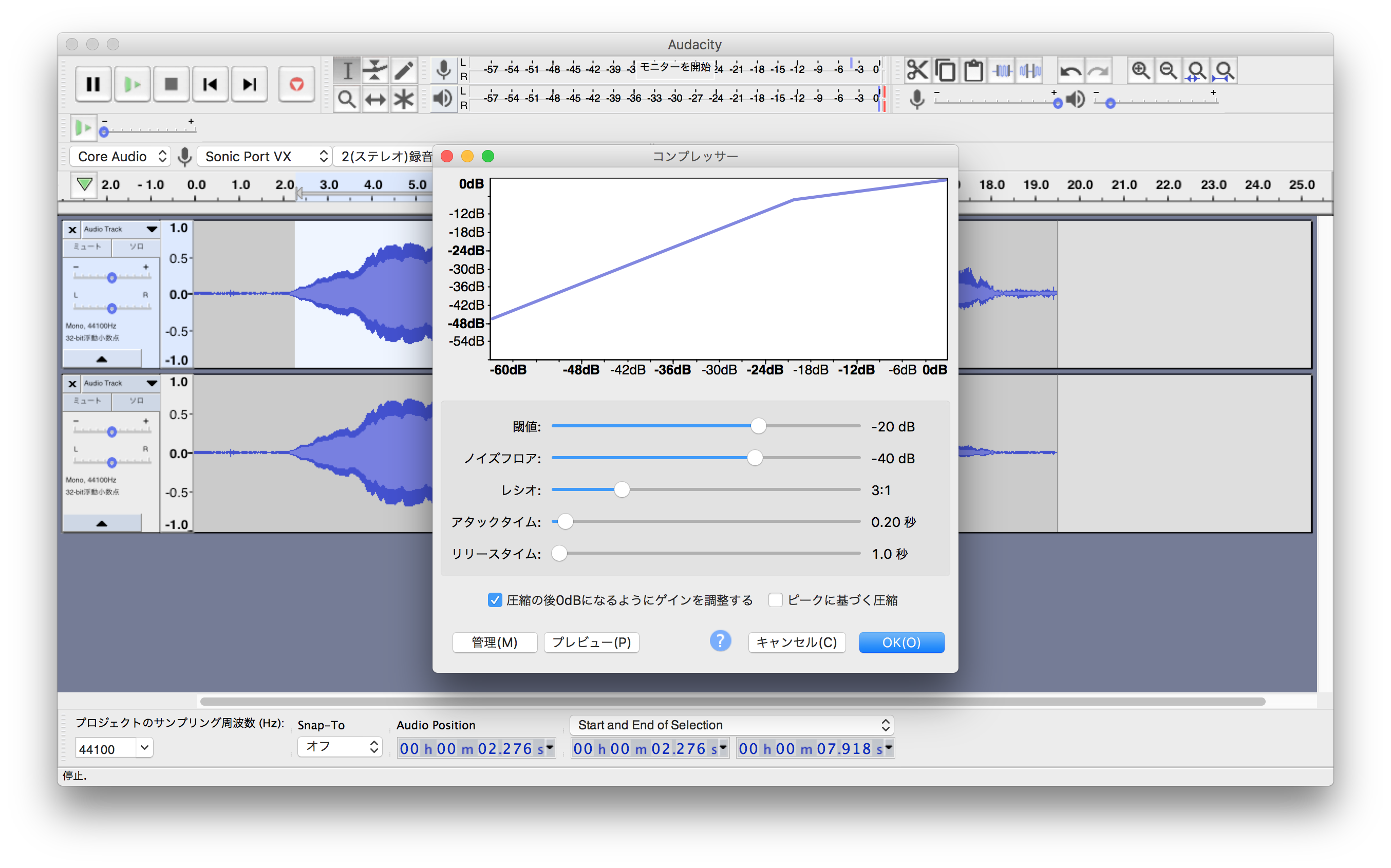Screen dimensions: 1391x868
Task: Click the horizontal project scrollbar
Action: coord(732,702)
